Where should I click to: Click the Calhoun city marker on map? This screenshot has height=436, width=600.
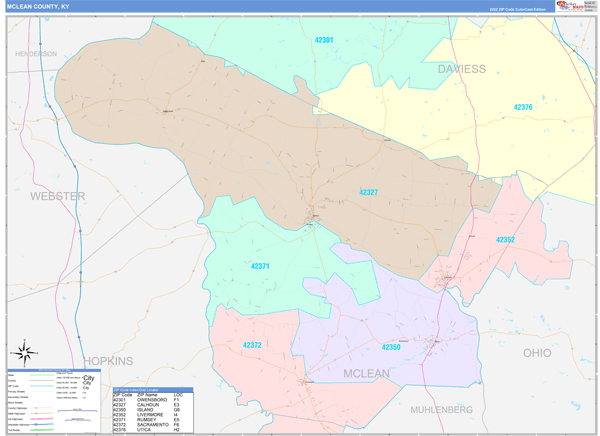coord(314,216)
